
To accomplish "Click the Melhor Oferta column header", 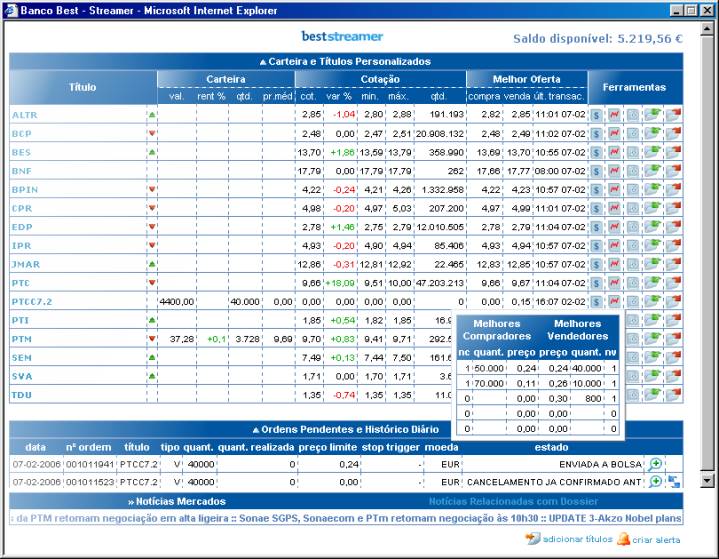I will pyautogui.click(x=526, y=79).
